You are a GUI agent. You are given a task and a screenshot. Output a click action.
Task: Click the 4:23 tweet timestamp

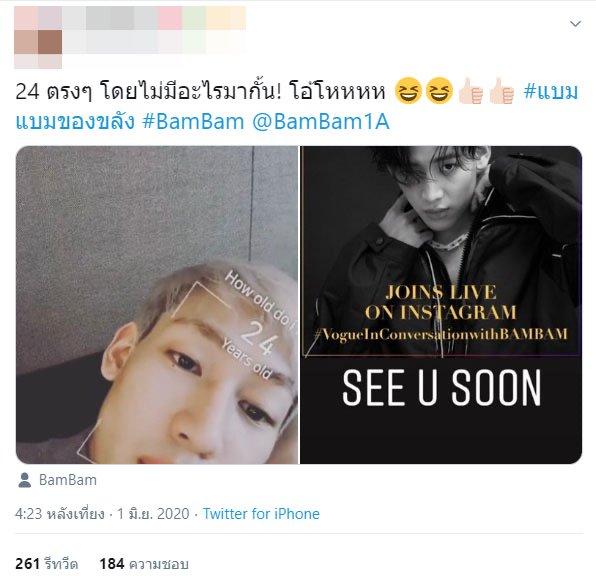(60, 514)
